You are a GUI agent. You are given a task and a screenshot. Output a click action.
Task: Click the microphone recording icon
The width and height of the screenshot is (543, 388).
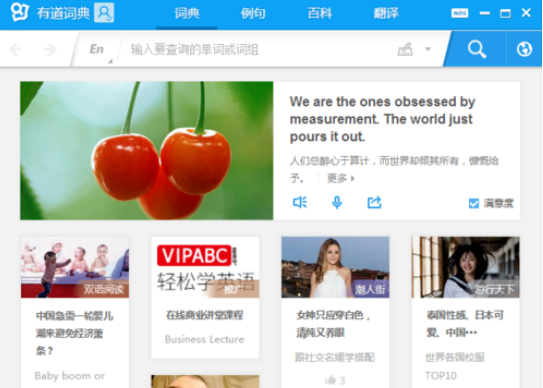[x=337, y=202]
